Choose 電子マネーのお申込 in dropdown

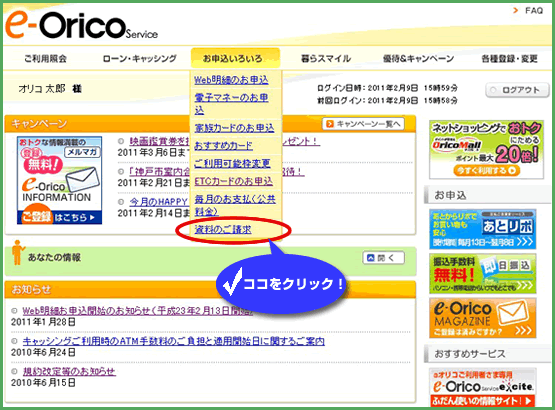click(231, 104)
